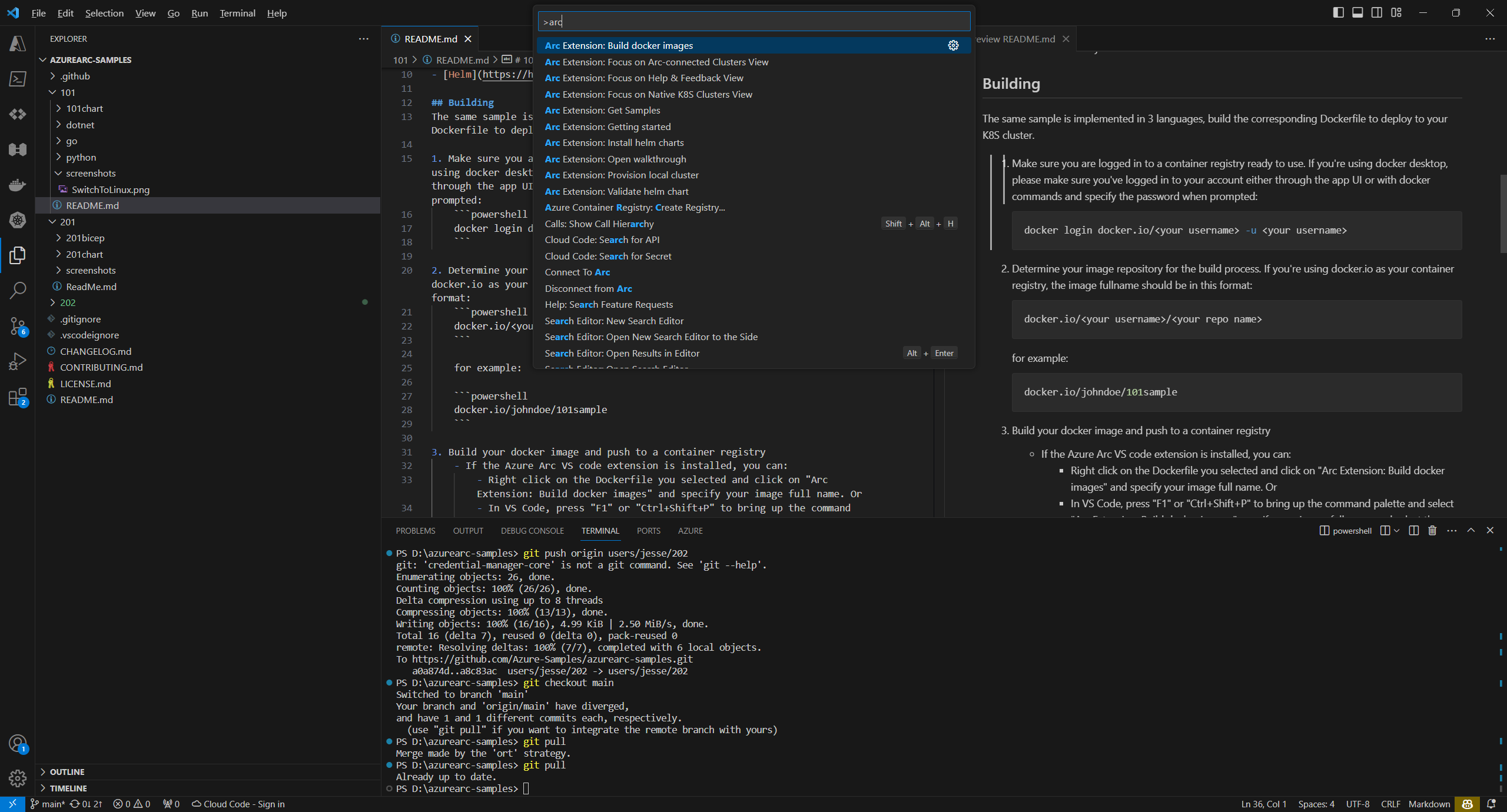The width and height of the screenshot is (1507, 812).
Task: Select 'Arc Extension: Get Samples' command
Action: tap(602, 110)
